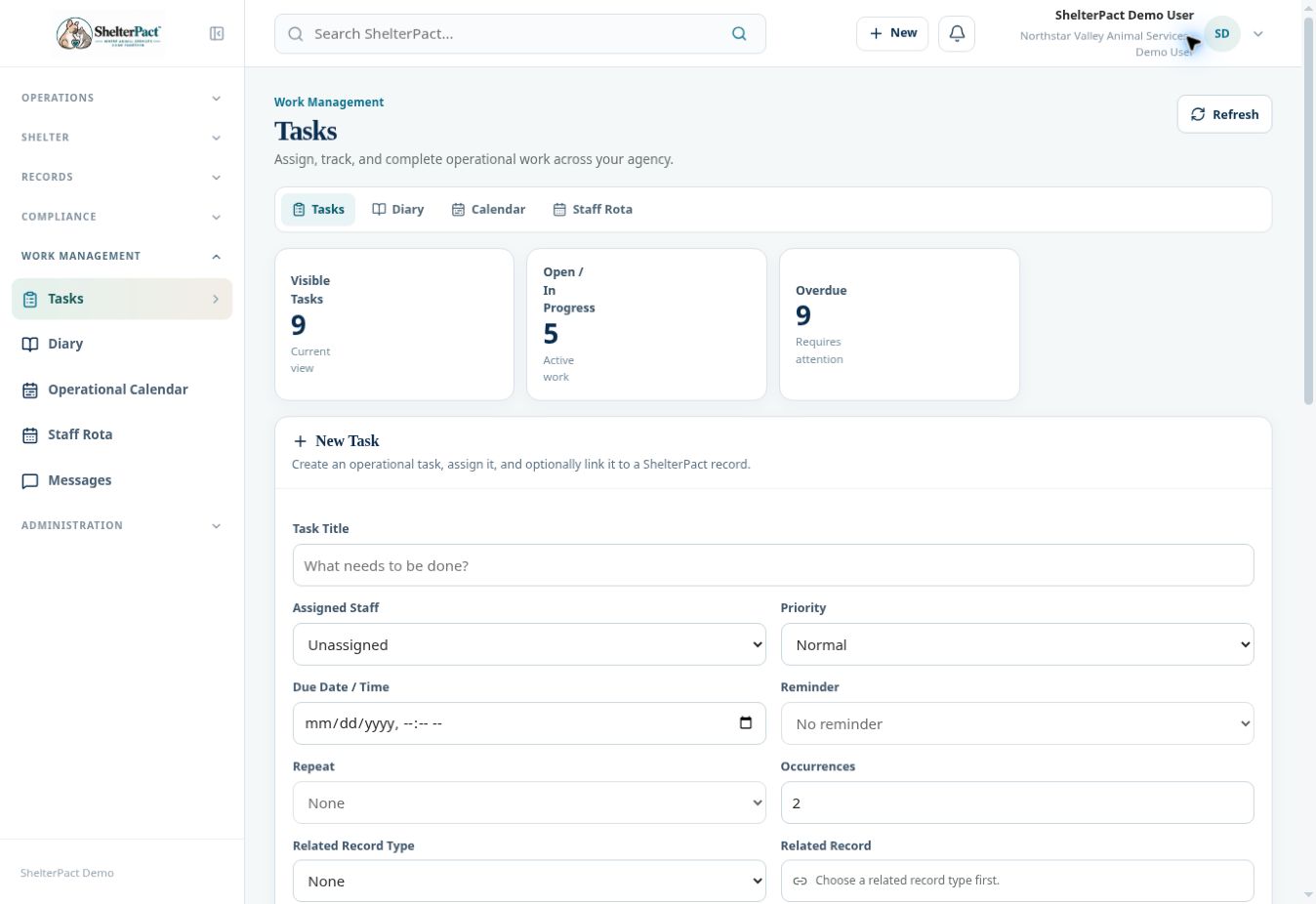Open the Related Record Type dropdown
The height and width of the screenshot is (904, 1316).
(x=529, y=881)
